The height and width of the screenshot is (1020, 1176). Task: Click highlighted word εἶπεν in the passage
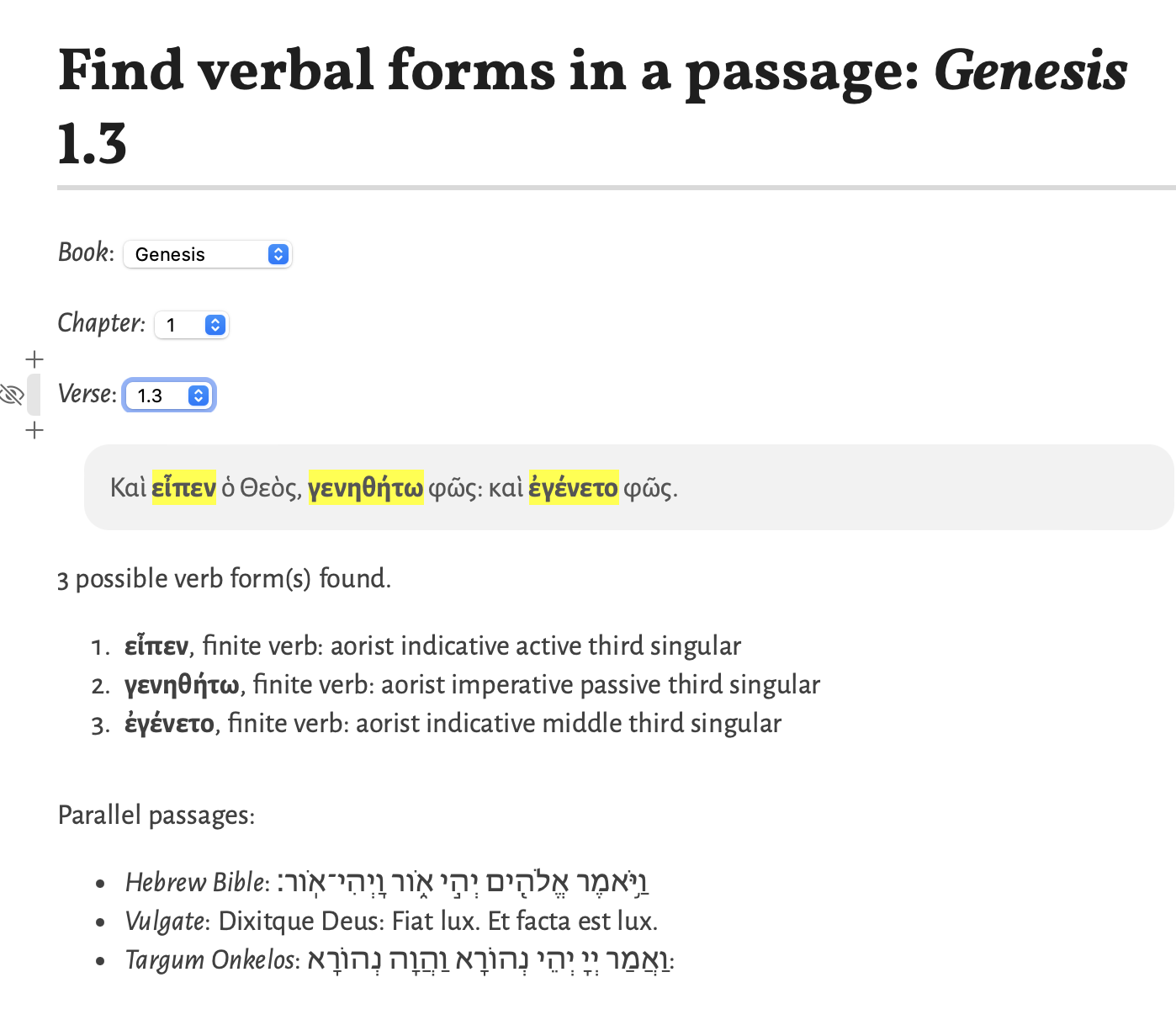[184, 487]
